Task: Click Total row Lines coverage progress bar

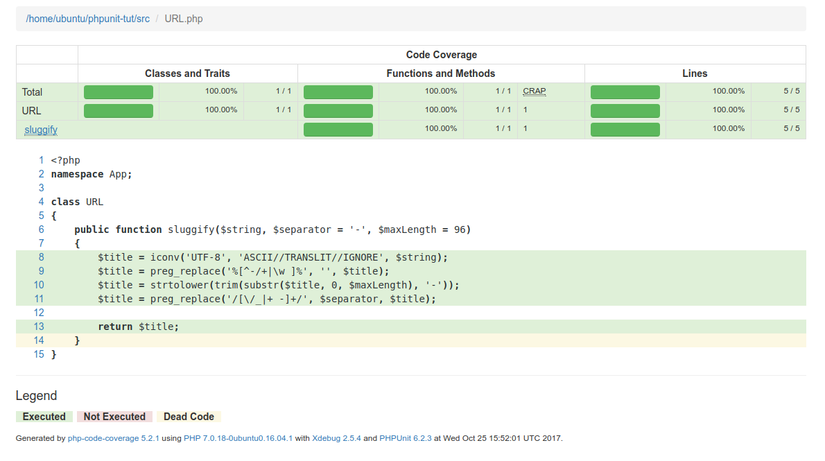Action: pos(625,92)
